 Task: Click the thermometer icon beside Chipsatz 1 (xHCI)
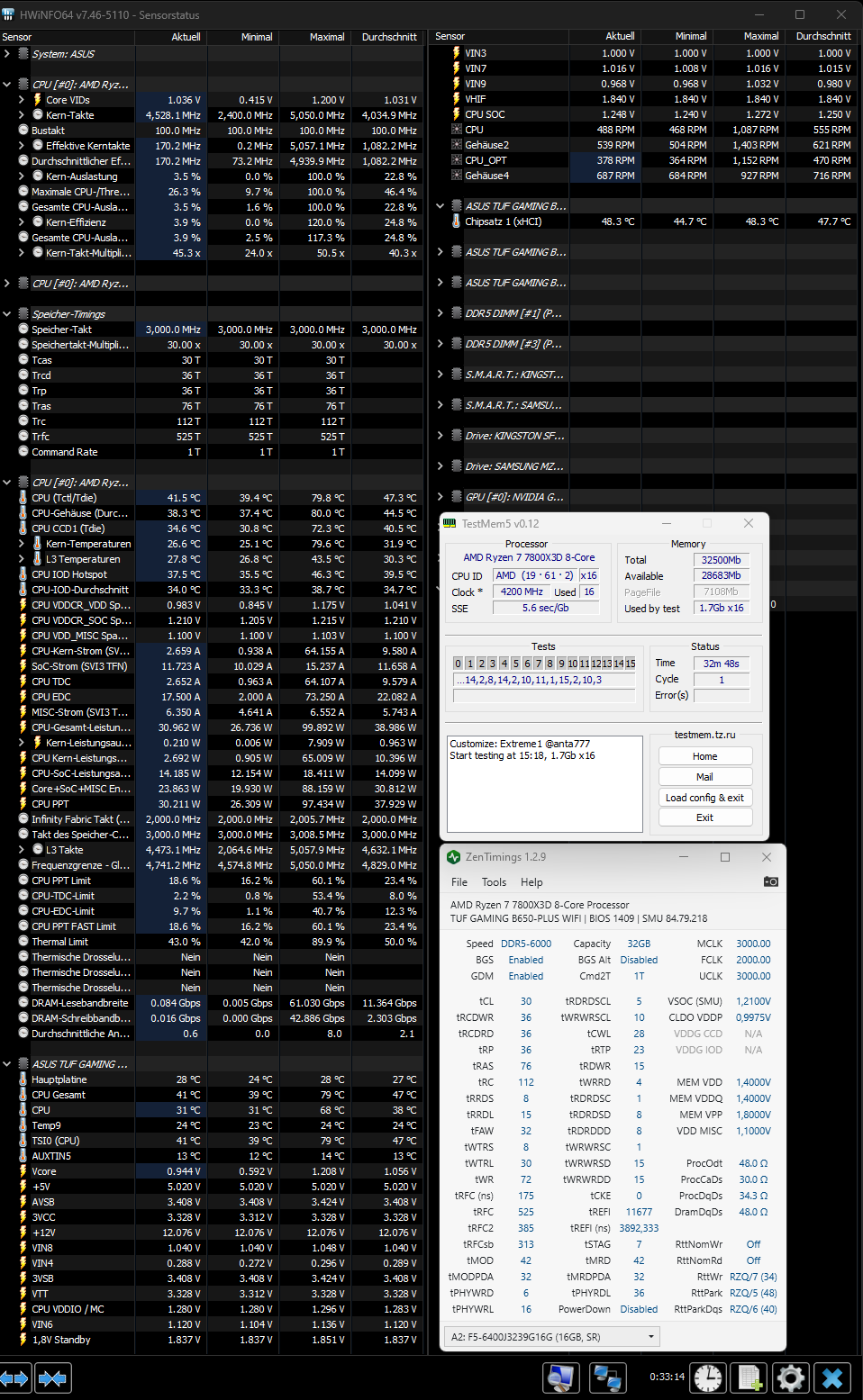click(x=457, y=221)
